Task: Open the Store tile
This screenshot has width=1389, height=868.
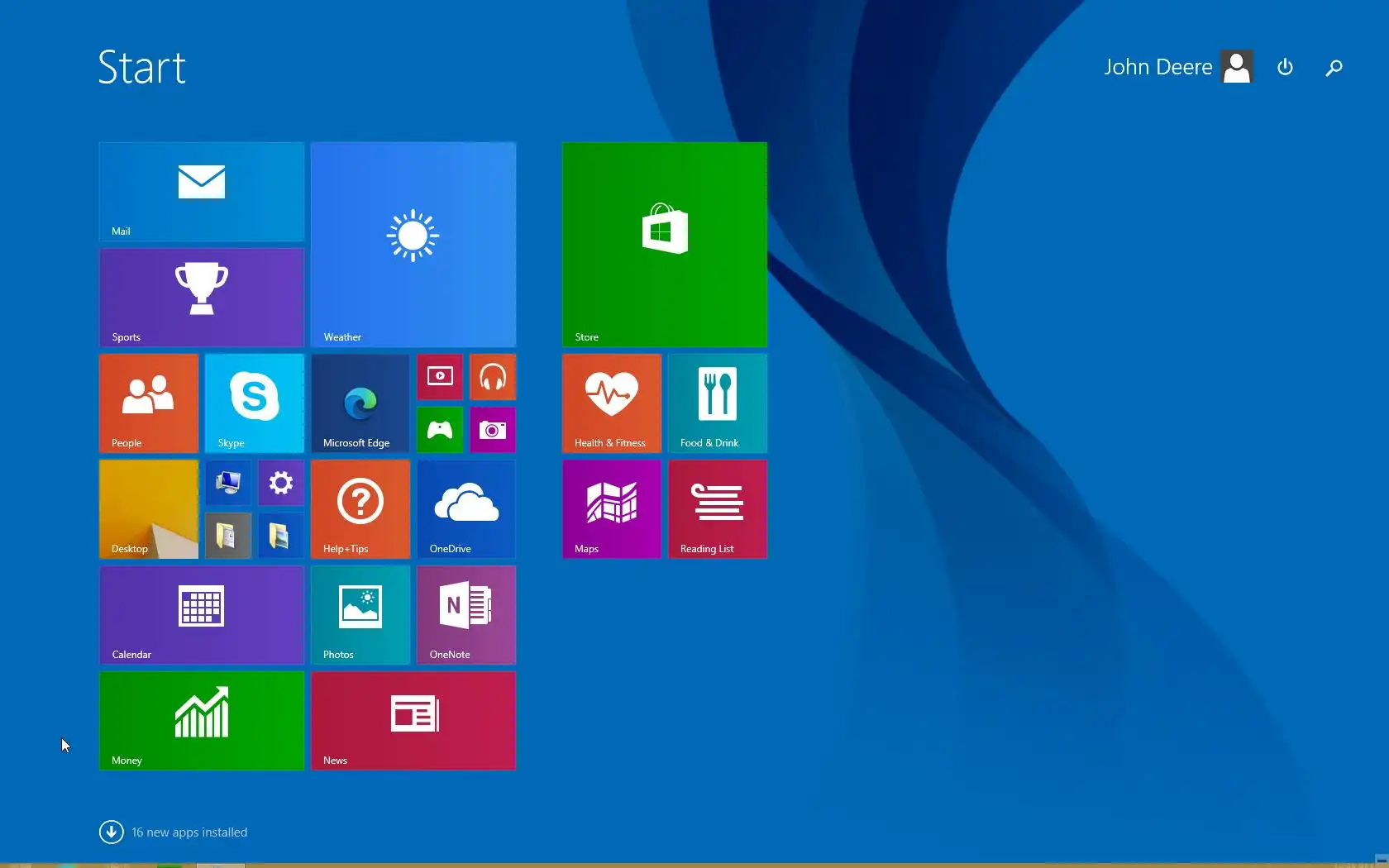Action: tap(665, 245)
